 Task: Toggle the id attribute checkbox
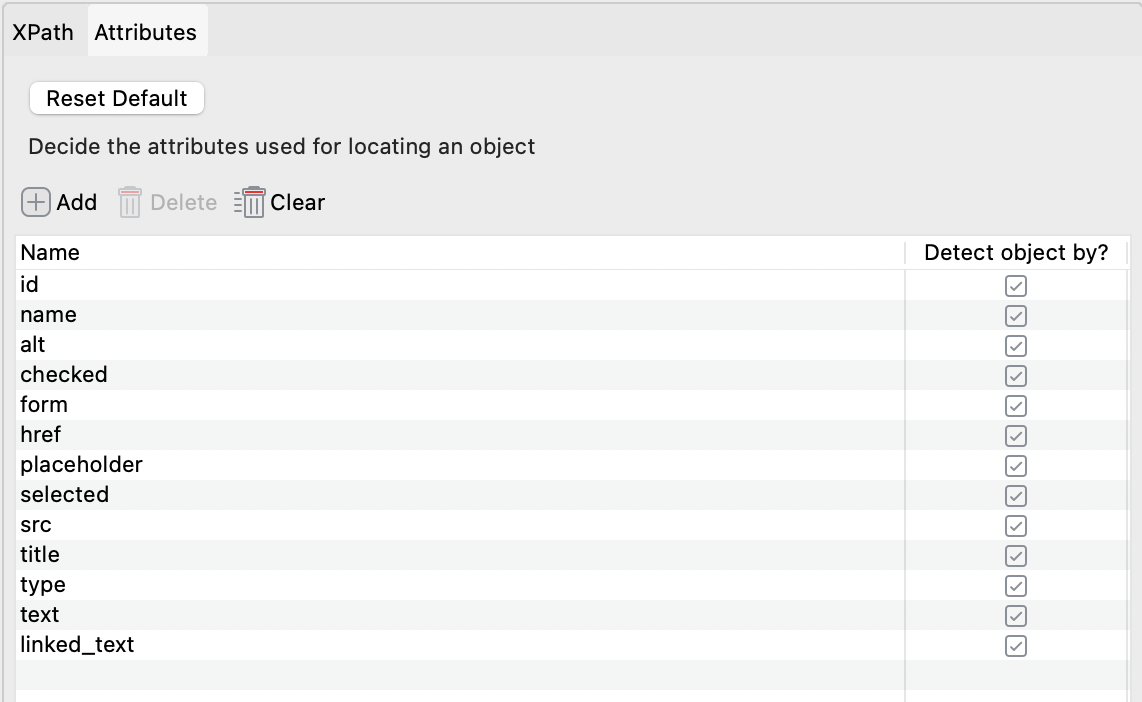tap(1016, 286)
